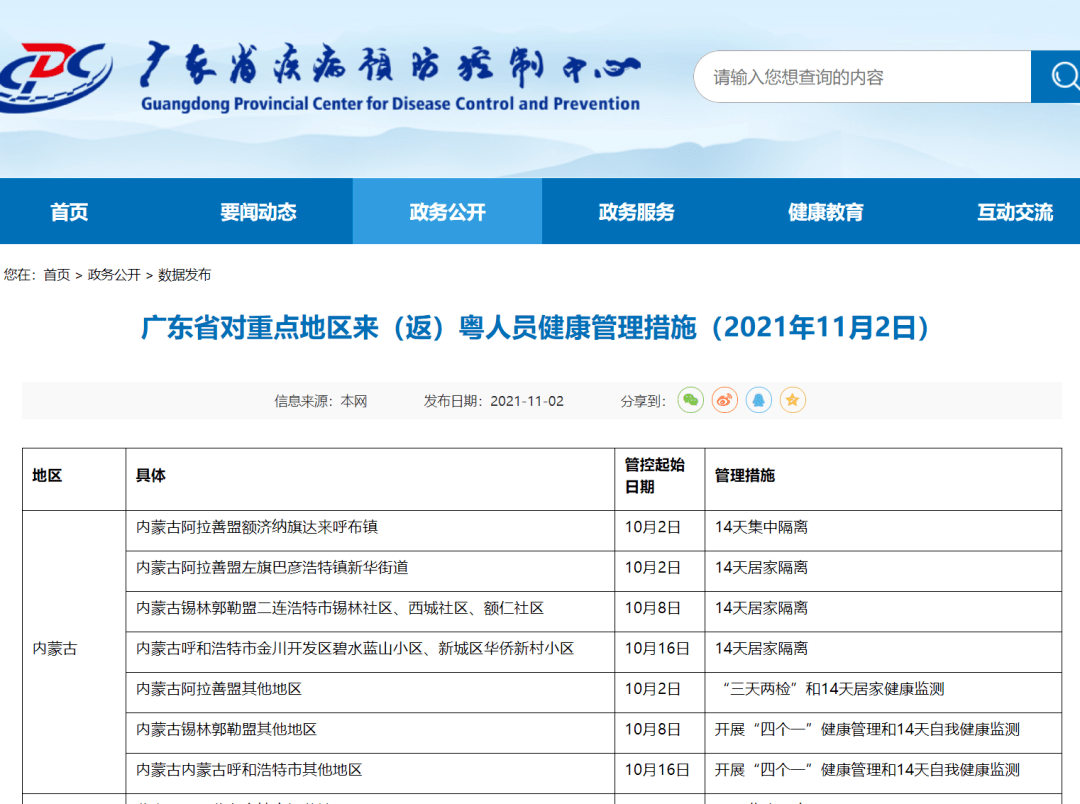Share the article to Weibo icon
The height and width of the screenshot is (804, 1080).
[724, 400]
